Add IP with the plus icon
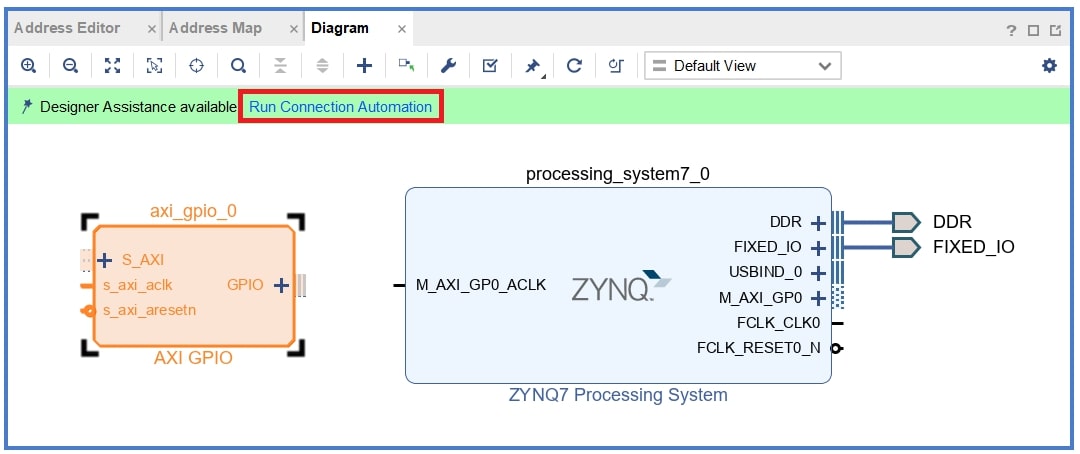This screenshot has height=454, width=1080. (364, 65)
